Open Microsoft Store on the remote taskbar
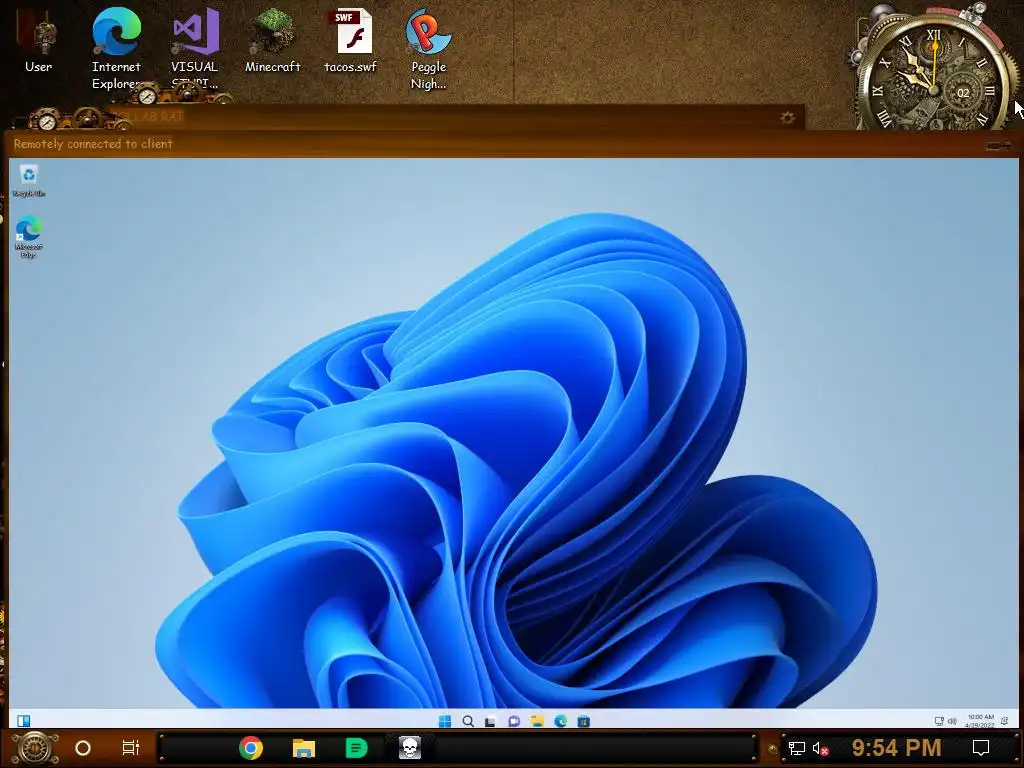The image size is (1024, 768). (x=584, y=721)
